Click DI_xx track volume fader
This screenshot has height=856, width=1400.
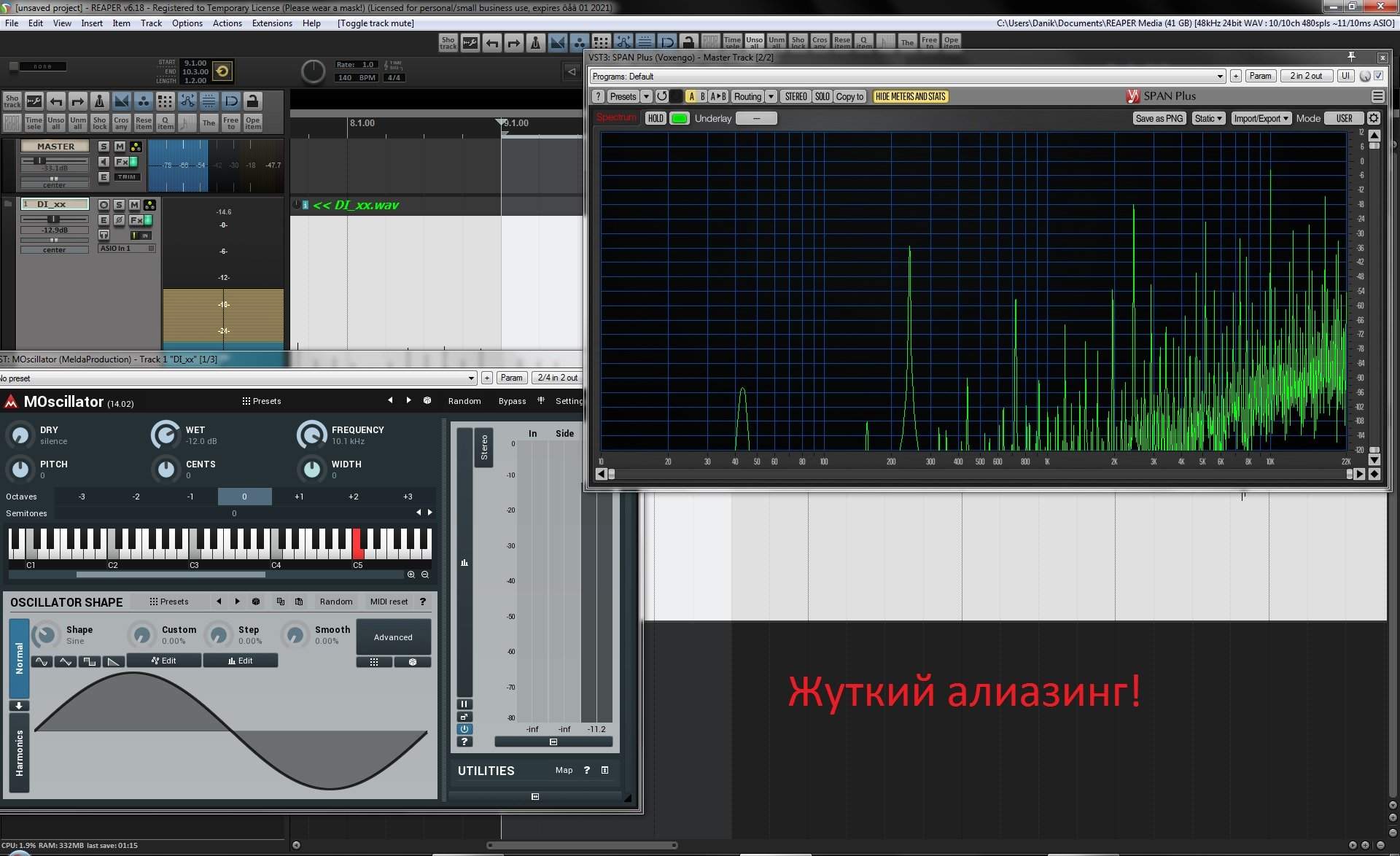[x=52, y=219]
